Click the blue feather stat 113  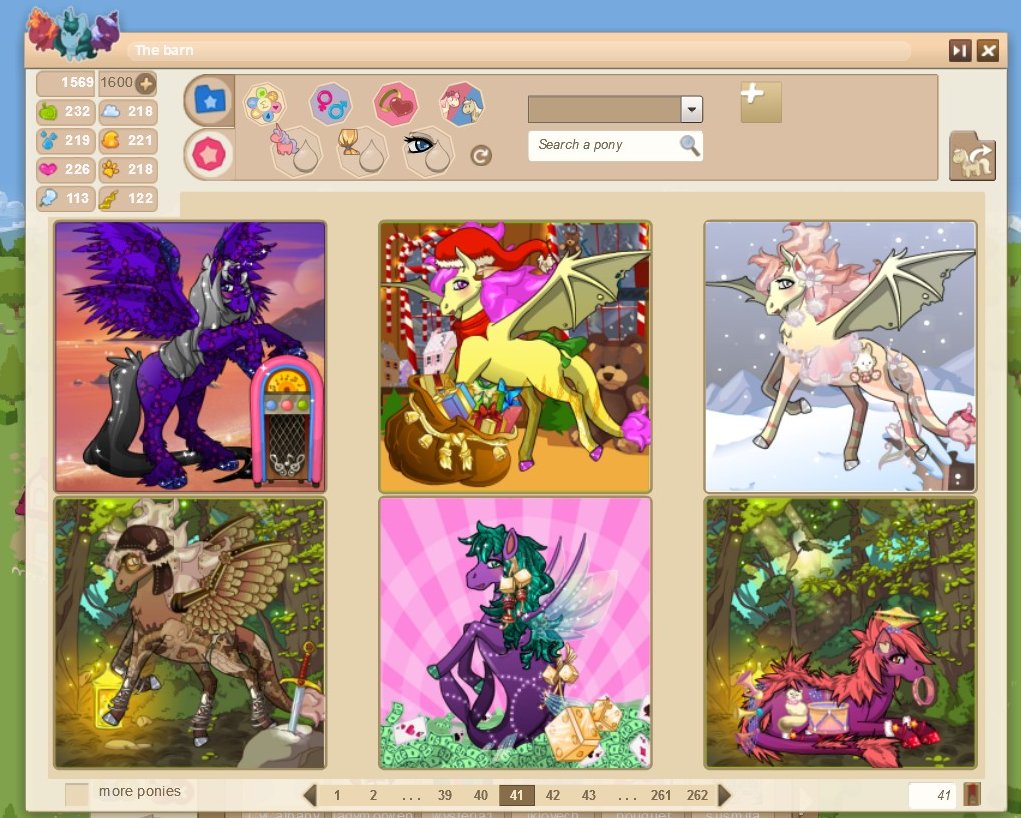[65, 198]
